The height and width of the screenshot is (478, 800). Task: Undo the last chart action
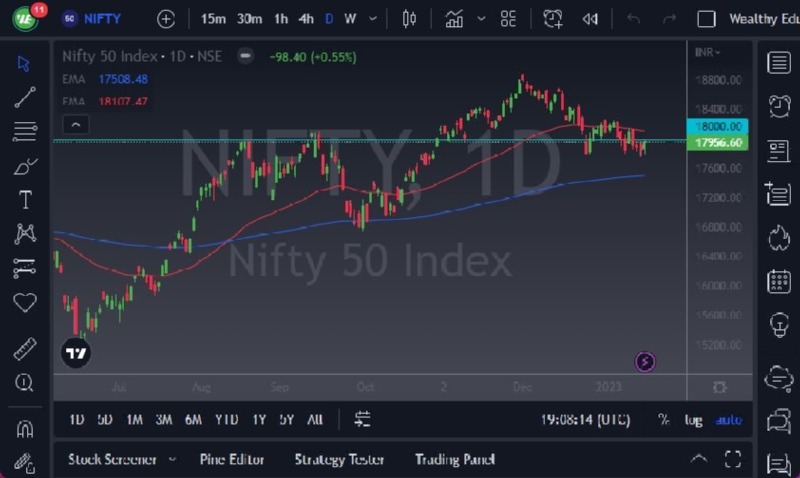click(633, 19)
